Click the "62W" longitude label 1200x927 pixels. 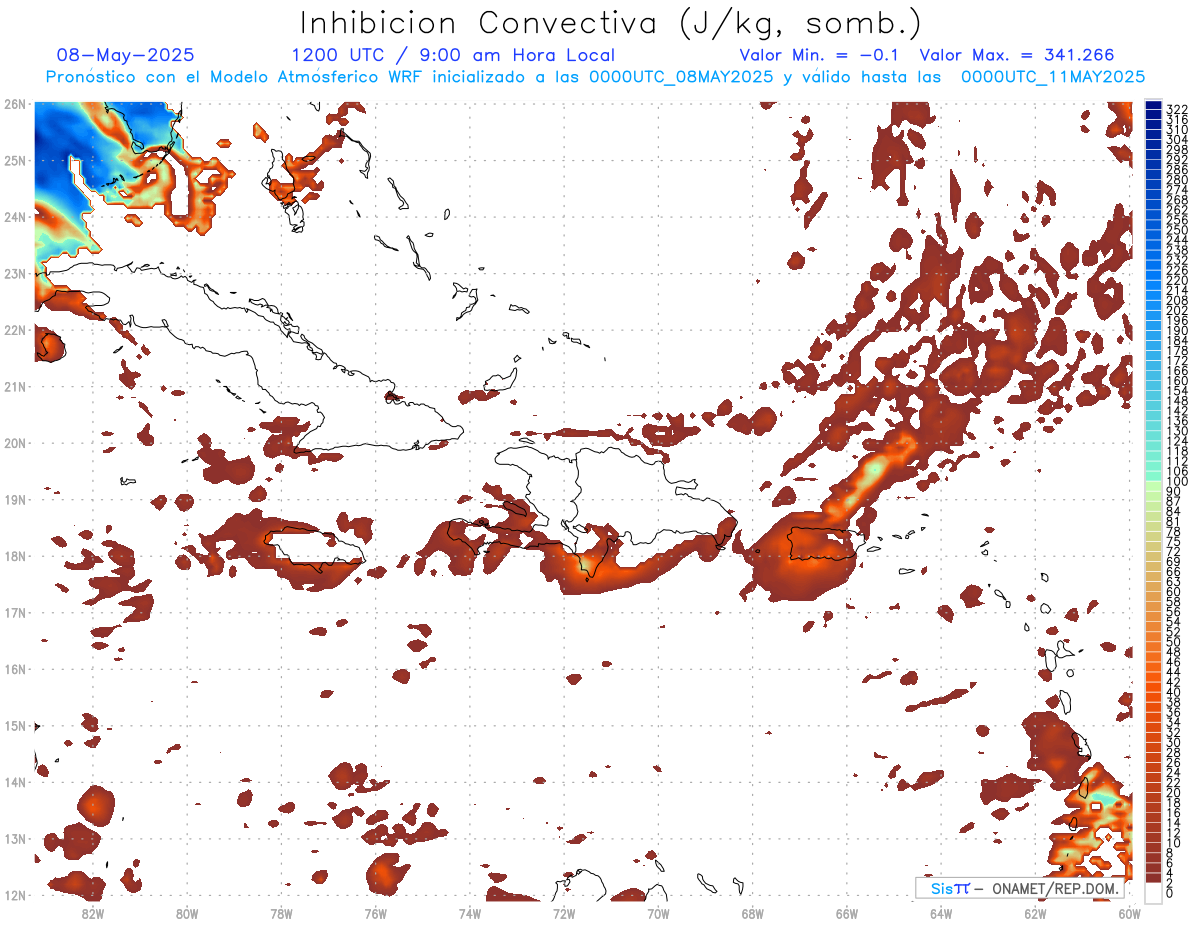[1035, 912]
